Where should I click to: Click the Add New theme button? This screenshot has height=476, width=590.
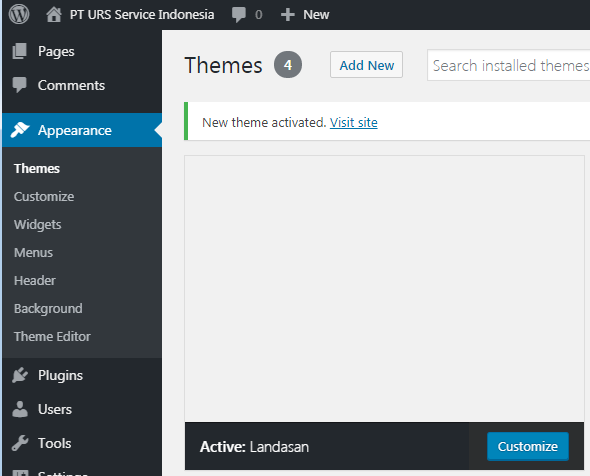[366, 65]
